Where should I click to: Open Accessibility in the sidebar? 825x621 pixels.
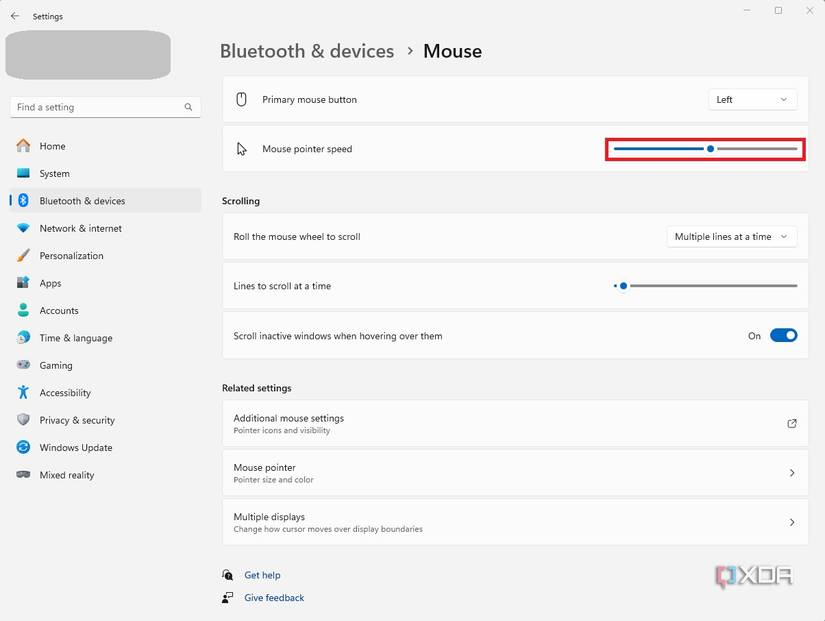[x=65, y=393]
